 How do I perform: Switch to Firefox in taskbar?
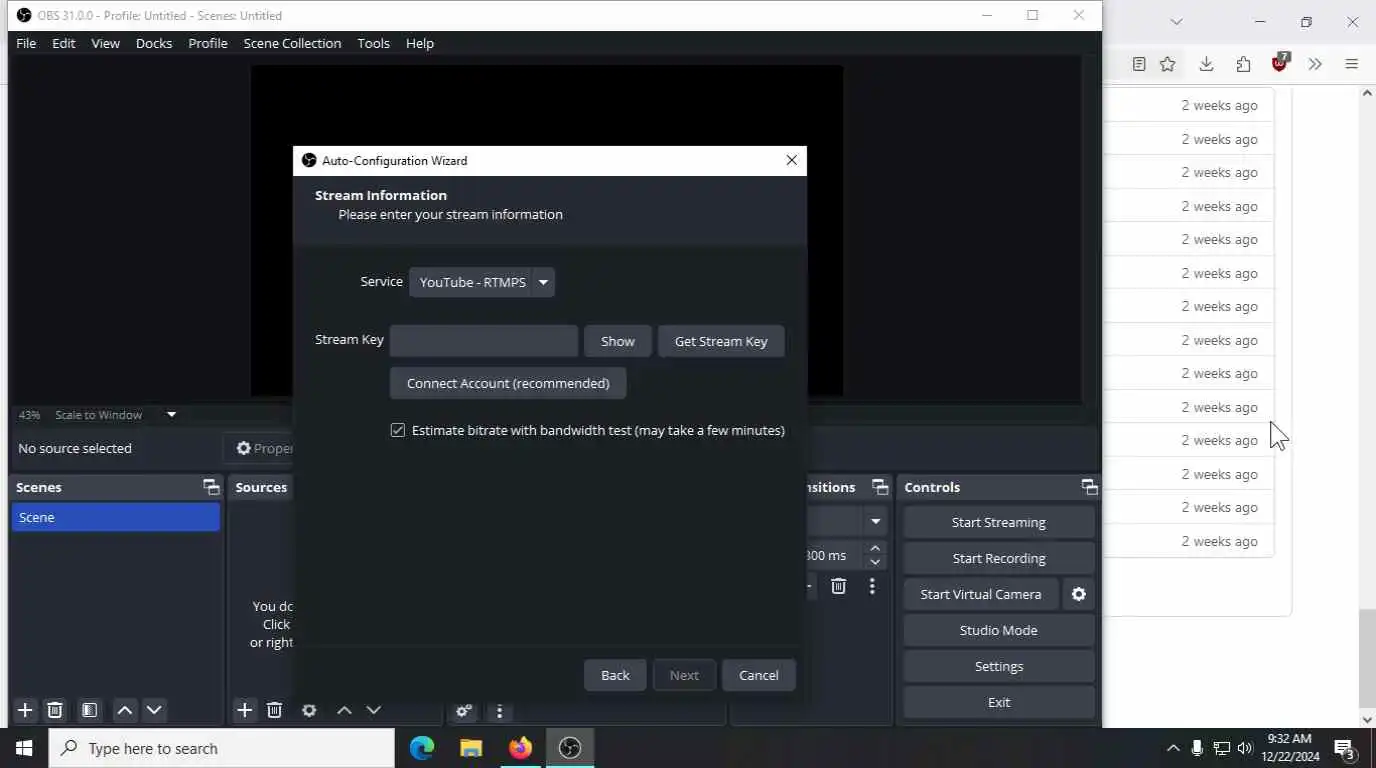520,748
